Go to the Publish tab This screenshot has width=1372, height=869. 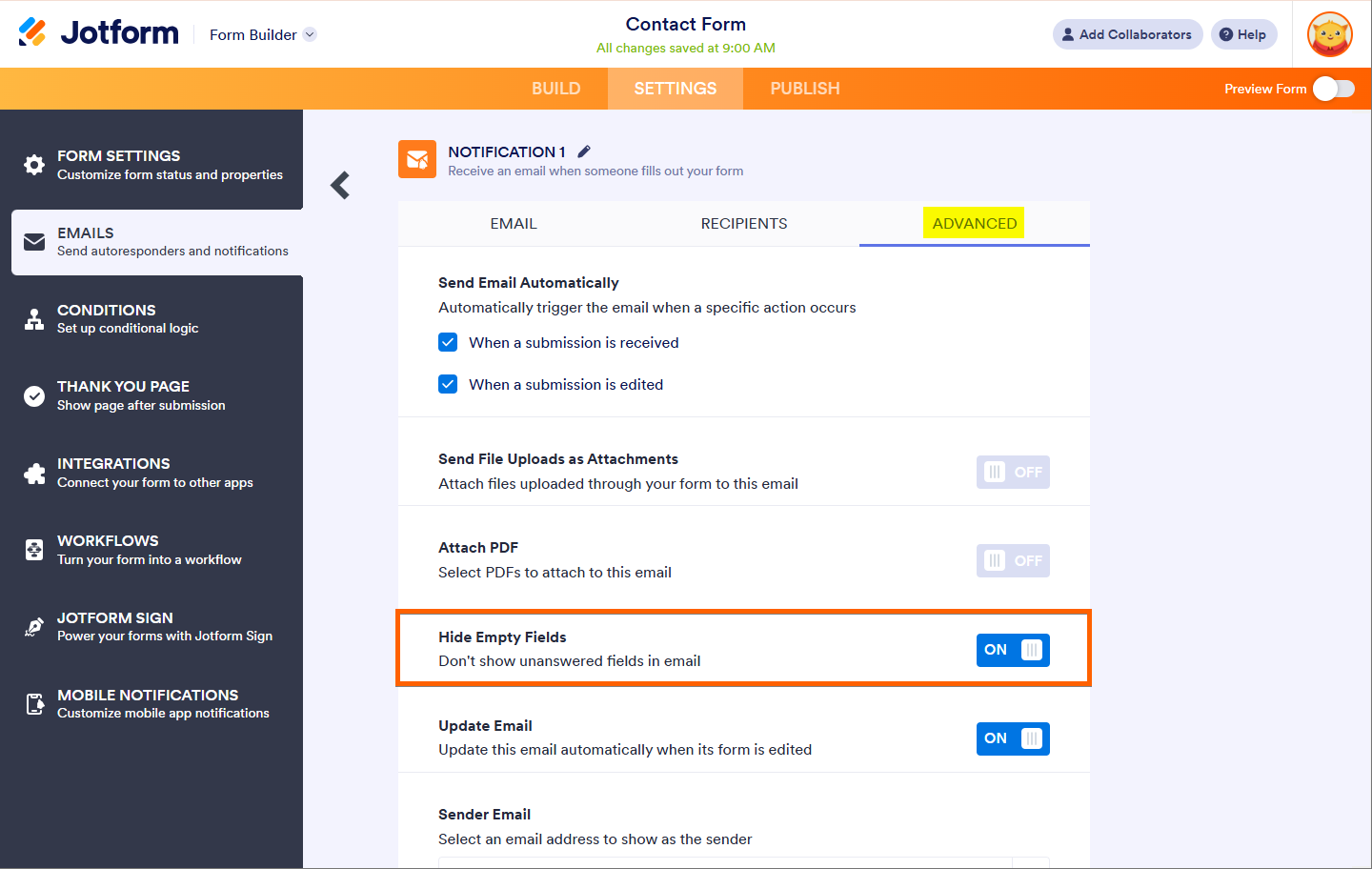805,89
